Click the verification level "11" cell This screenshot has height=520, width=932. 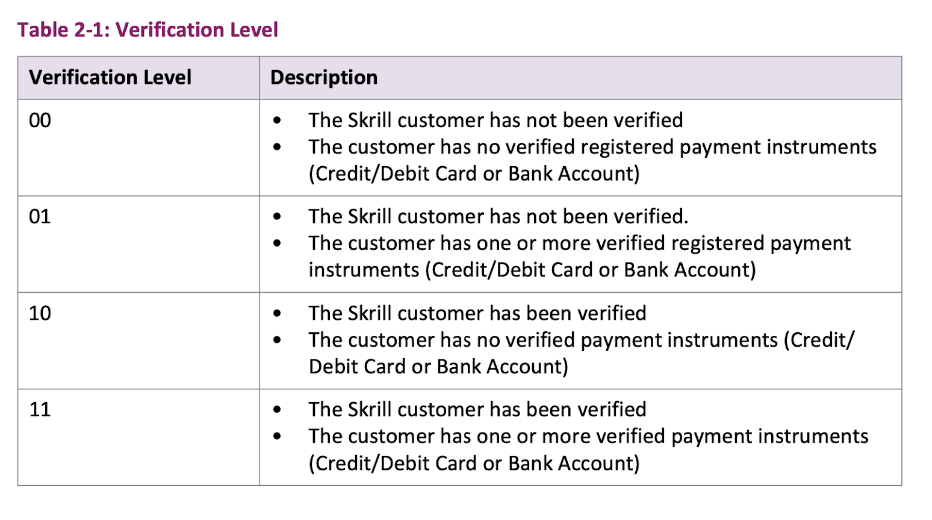(40, 409)
